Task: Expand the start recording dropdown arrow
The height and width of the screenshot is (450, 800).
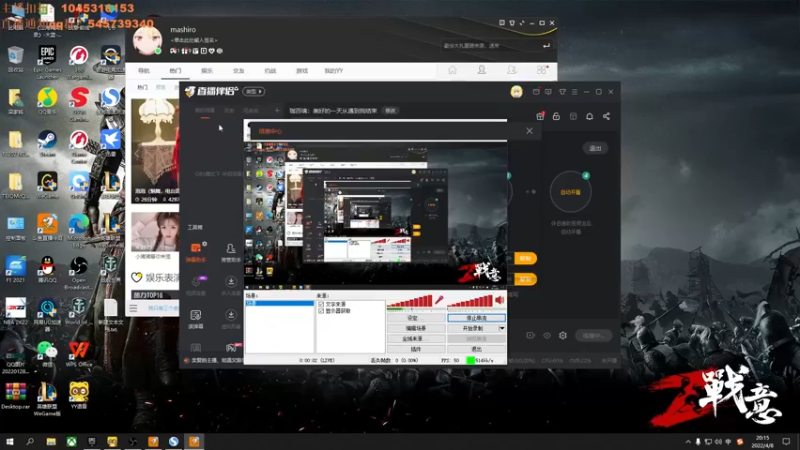Action: [502, 328]
